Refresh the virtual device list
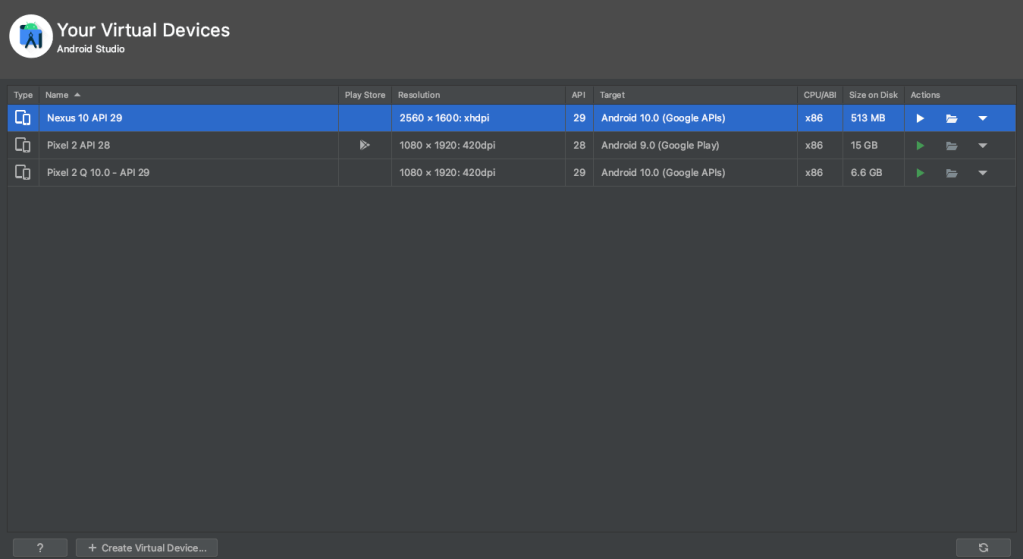Screen dimensions: 1023x559 point(983,547)
